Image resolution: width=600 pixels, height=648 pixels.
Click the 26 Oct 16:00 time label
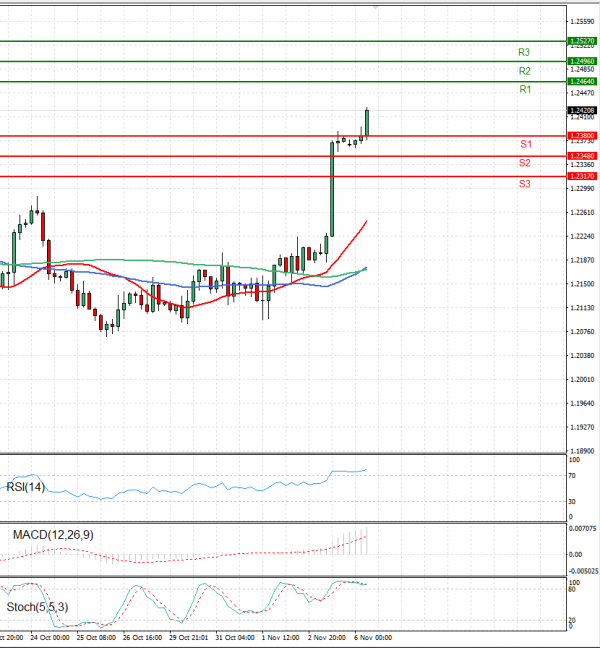pos(142,638)
